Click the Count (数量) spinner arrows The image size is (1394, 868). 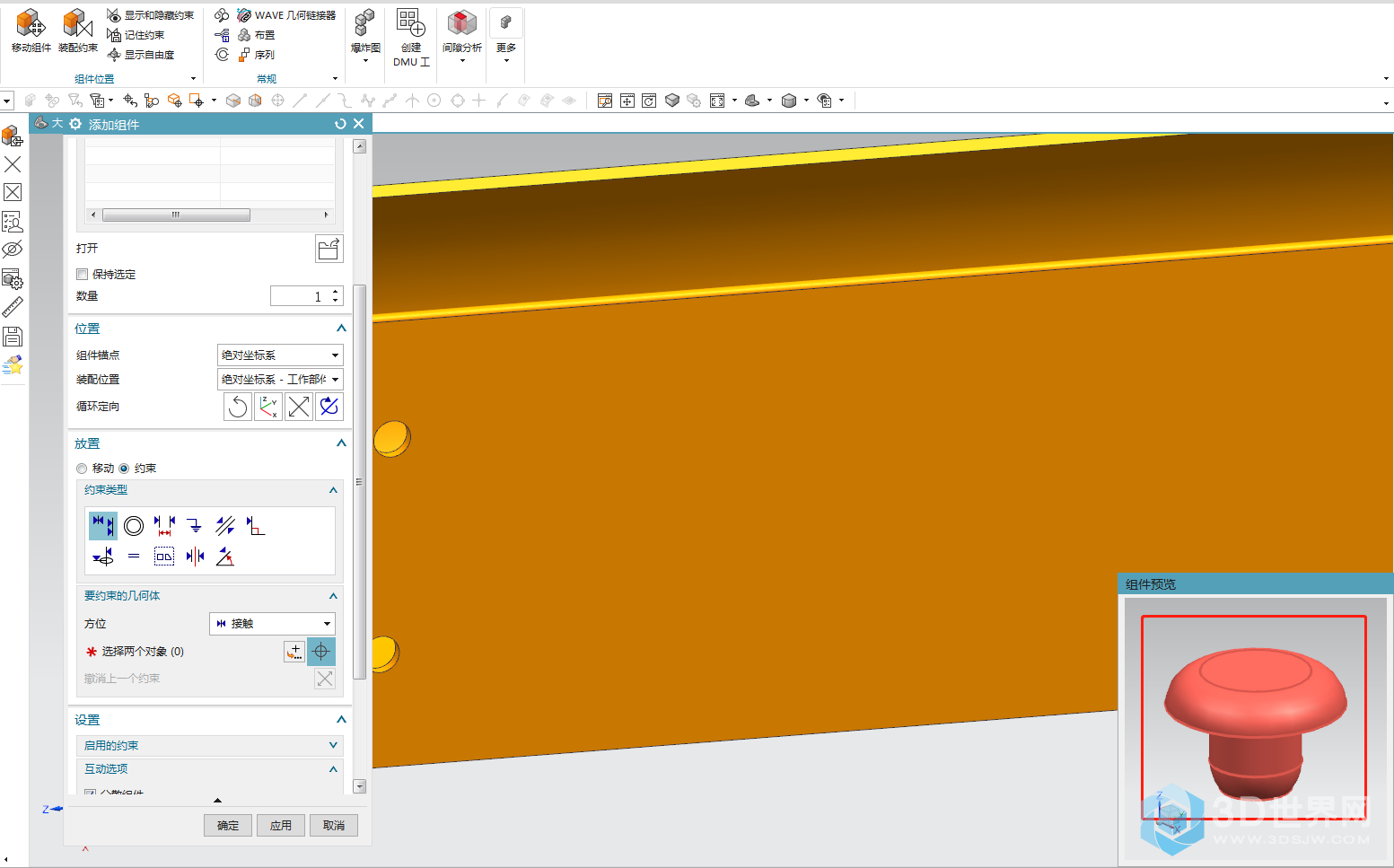(x=336, y=296)
